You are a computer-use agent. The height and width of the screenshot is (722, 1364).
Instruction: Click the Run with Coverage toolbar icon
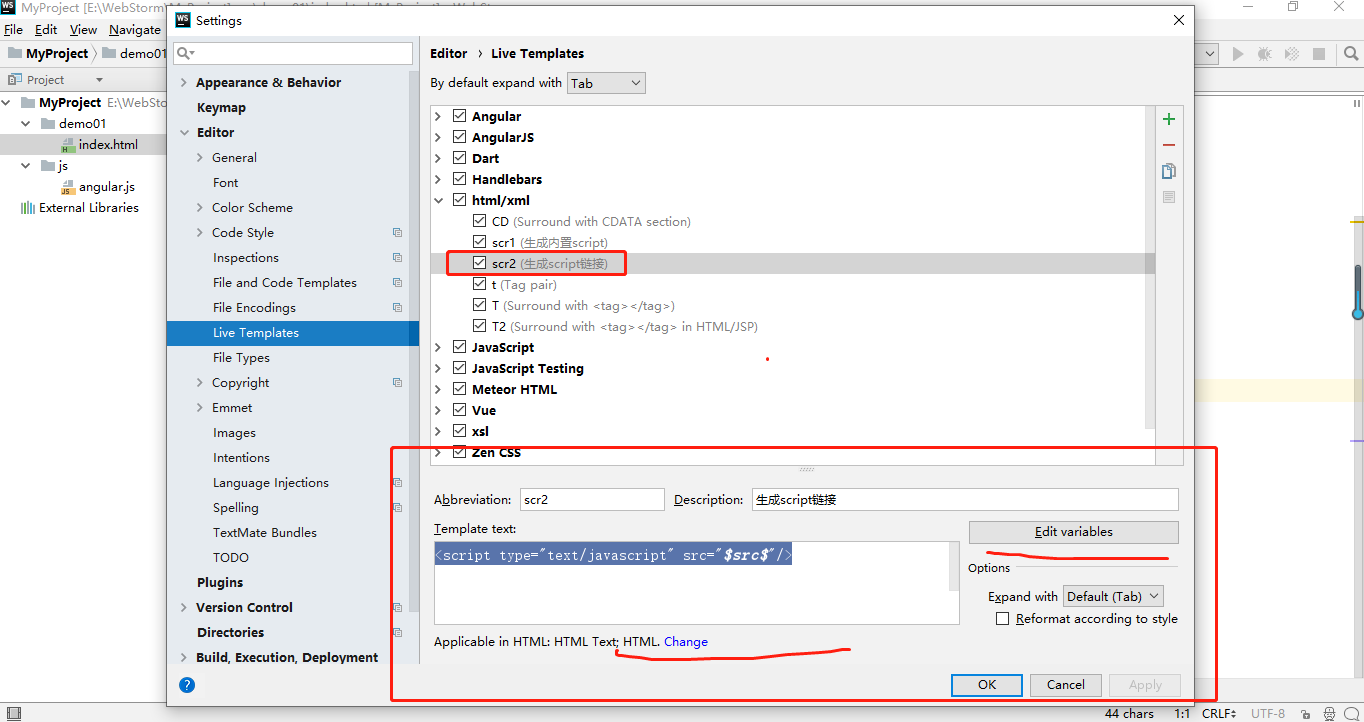pyautogui.click(x=1292, y=54)
